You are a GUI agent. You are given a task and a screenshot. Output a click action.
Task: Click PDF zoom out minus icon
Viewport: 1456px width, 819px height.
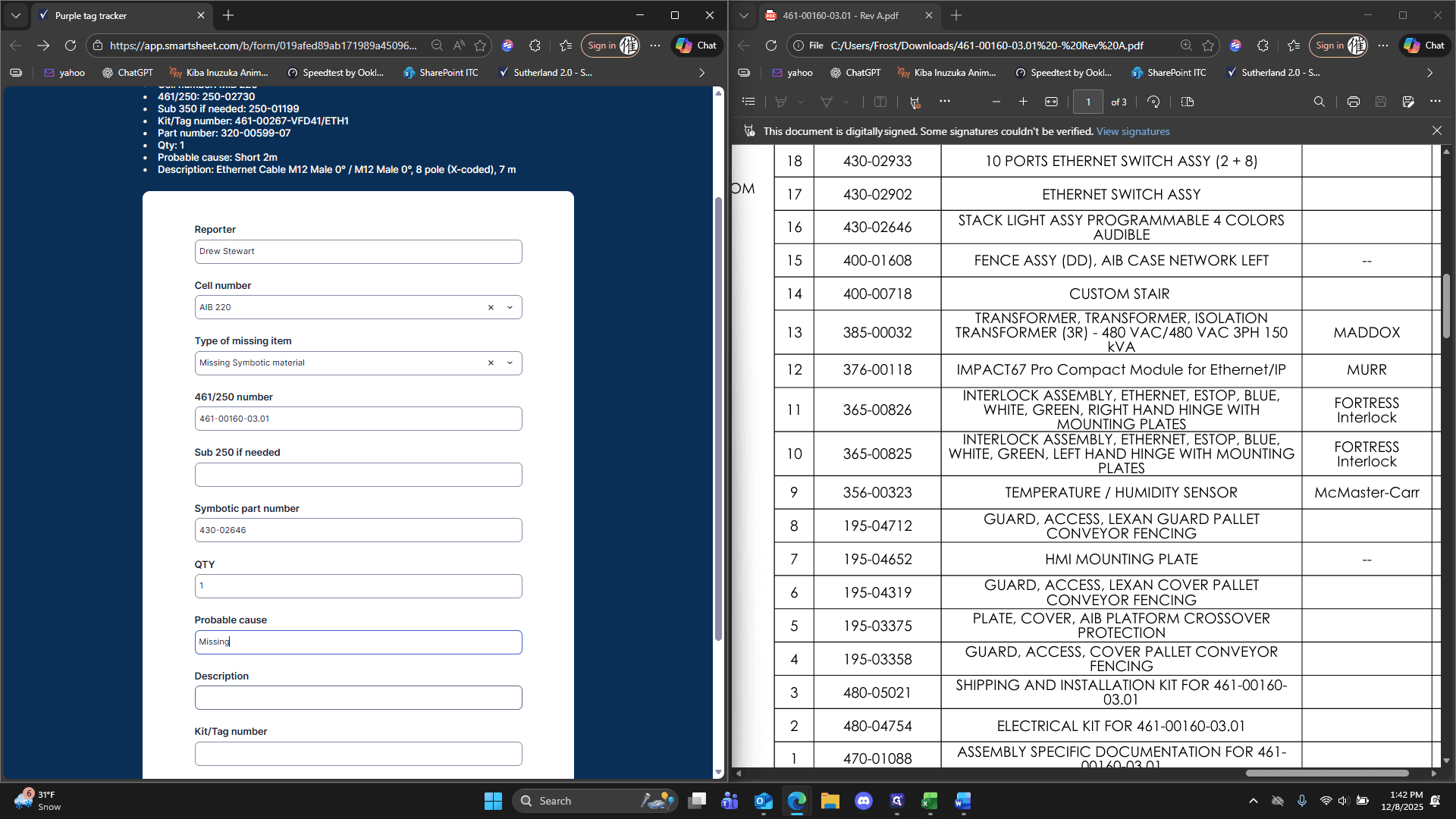point(996,102)
